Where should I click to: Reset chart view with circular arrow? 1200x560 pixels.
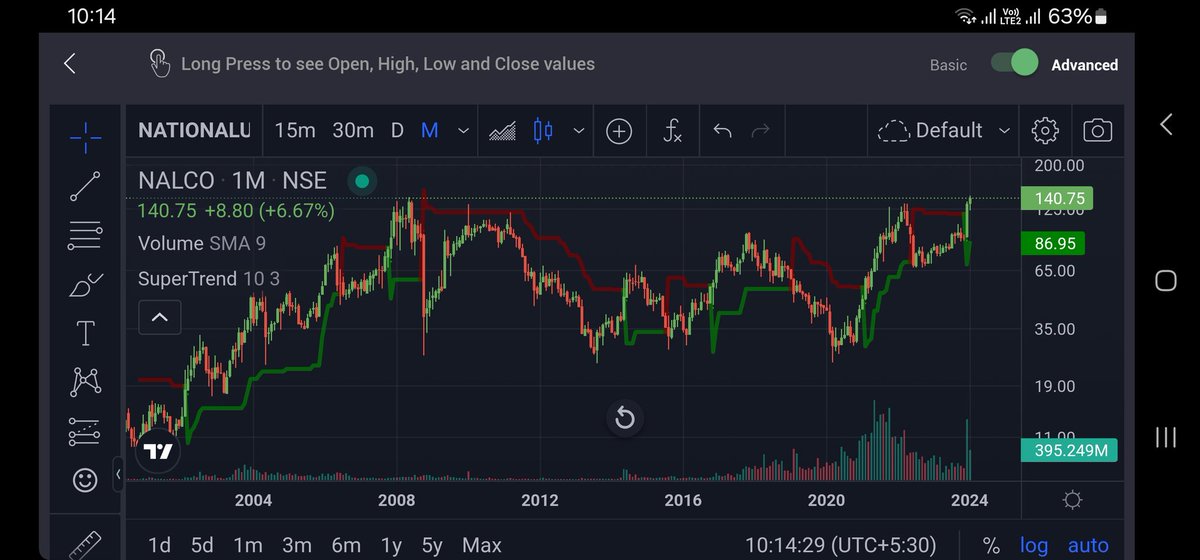click(624, 417)
